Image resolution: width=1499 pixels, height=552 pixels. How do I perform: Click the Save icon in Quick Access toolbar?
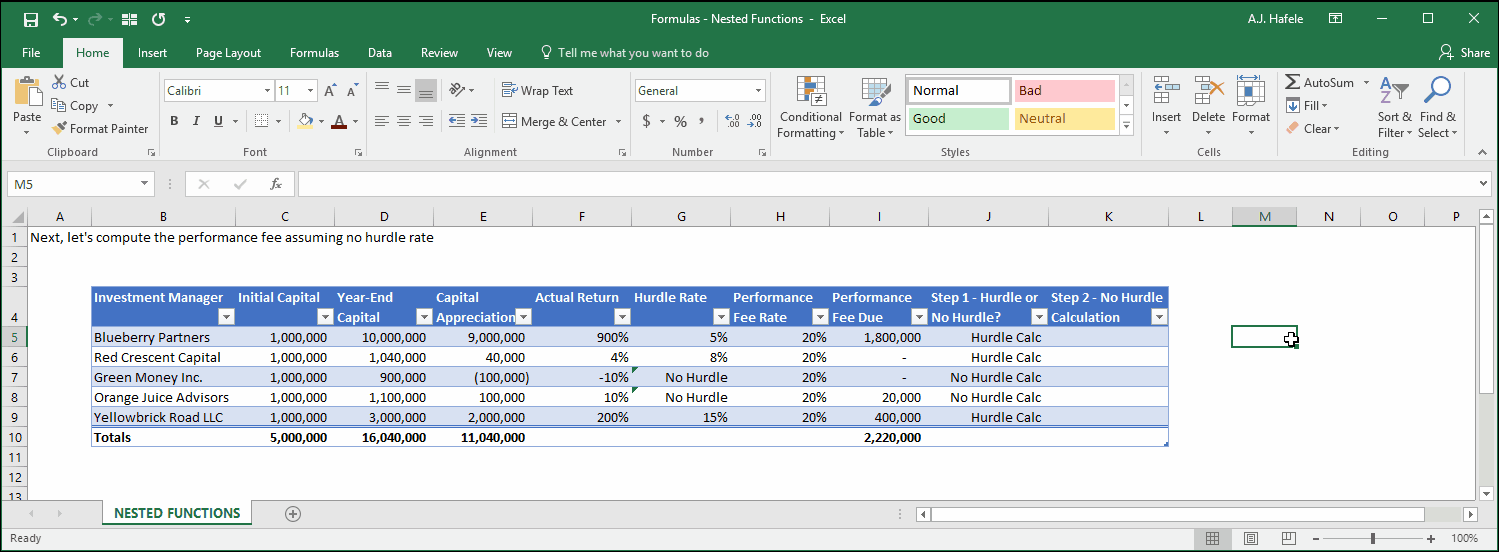click(x=30, y=19)
